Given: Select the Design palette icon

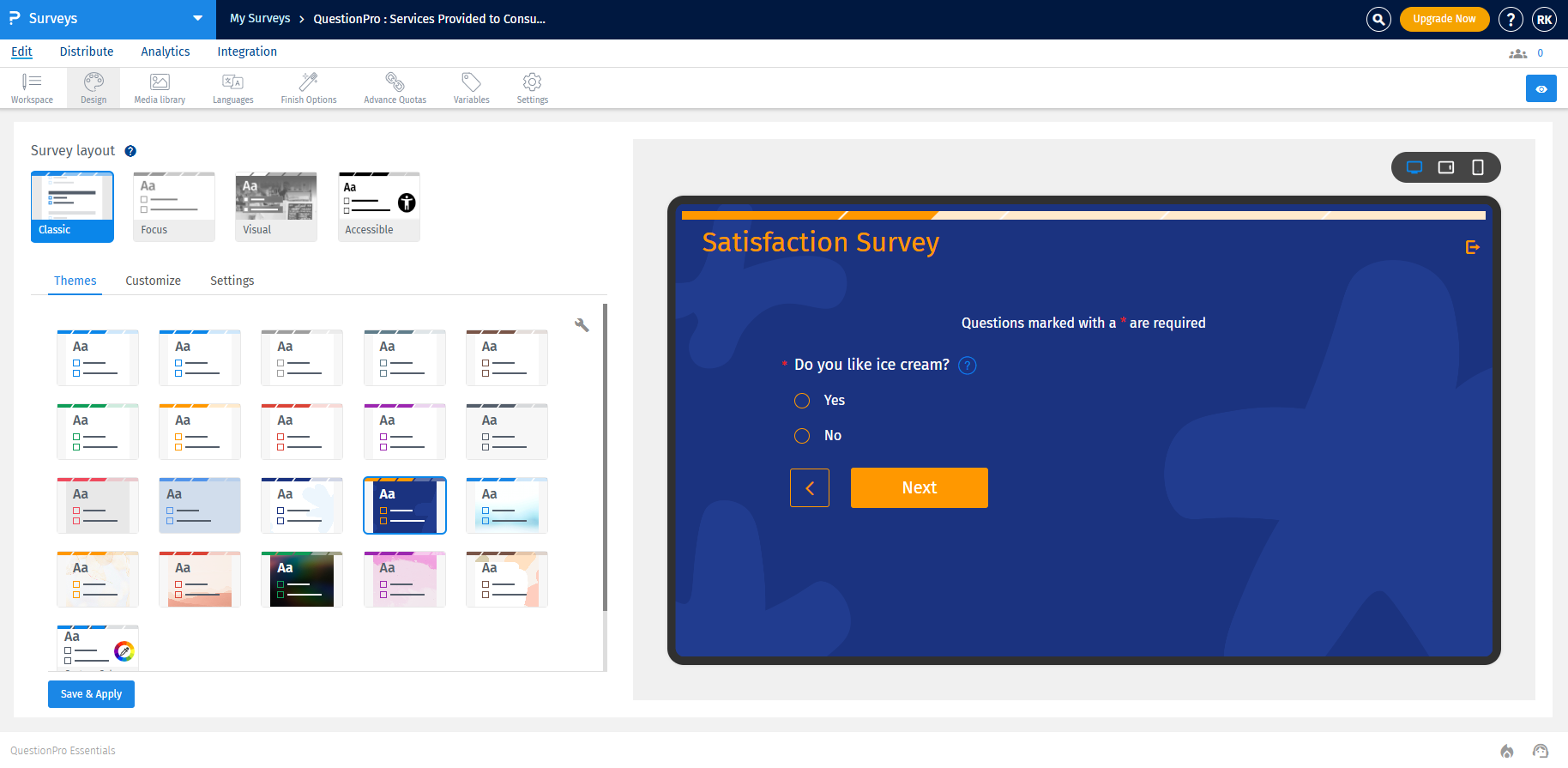Looking at the screenshot, I should tap(93, 88).
